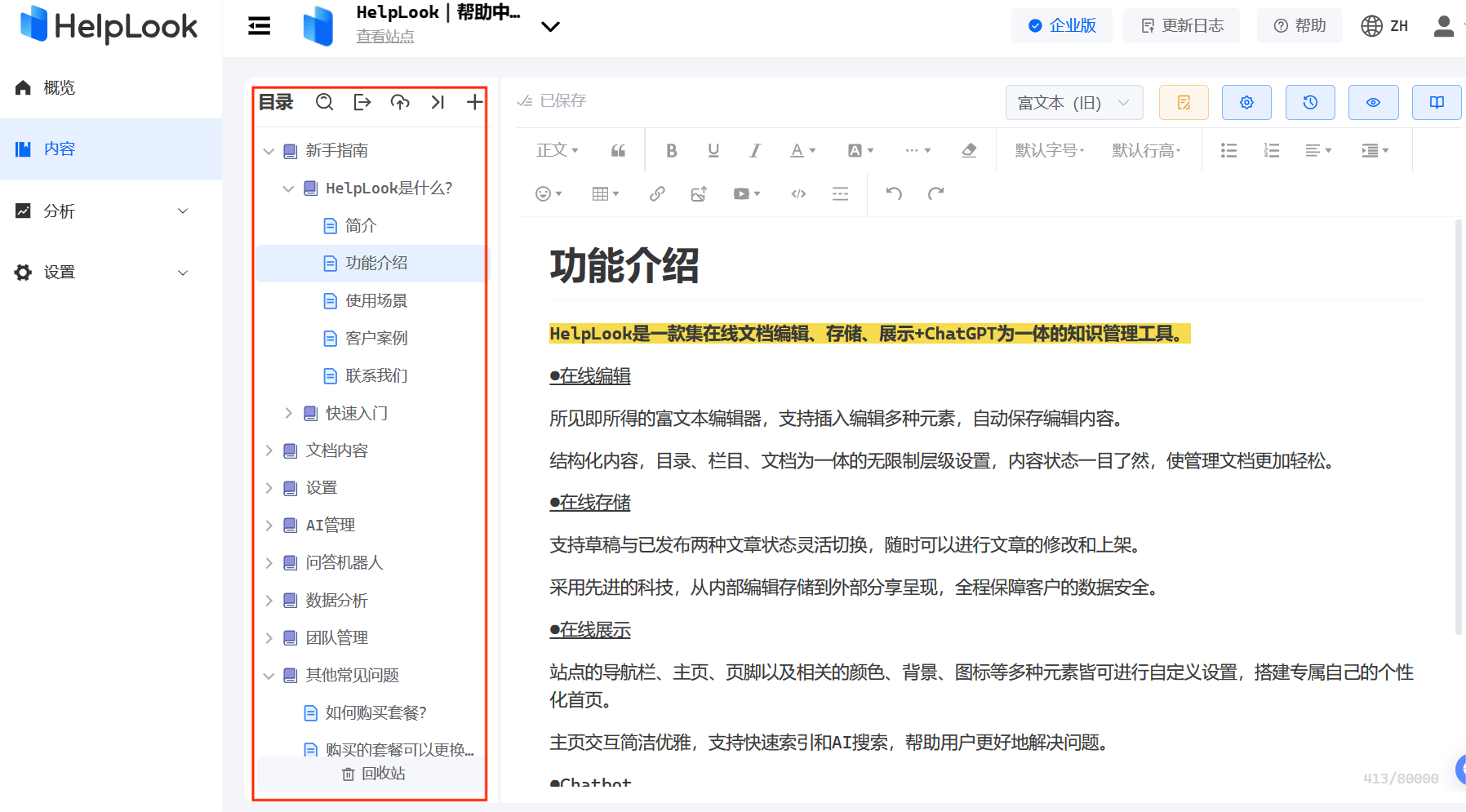This screenshot has height=812, width=1466.
Task: Toggle the sidebar with the hamburger menu icon
Action: click(x=259, y=26)
